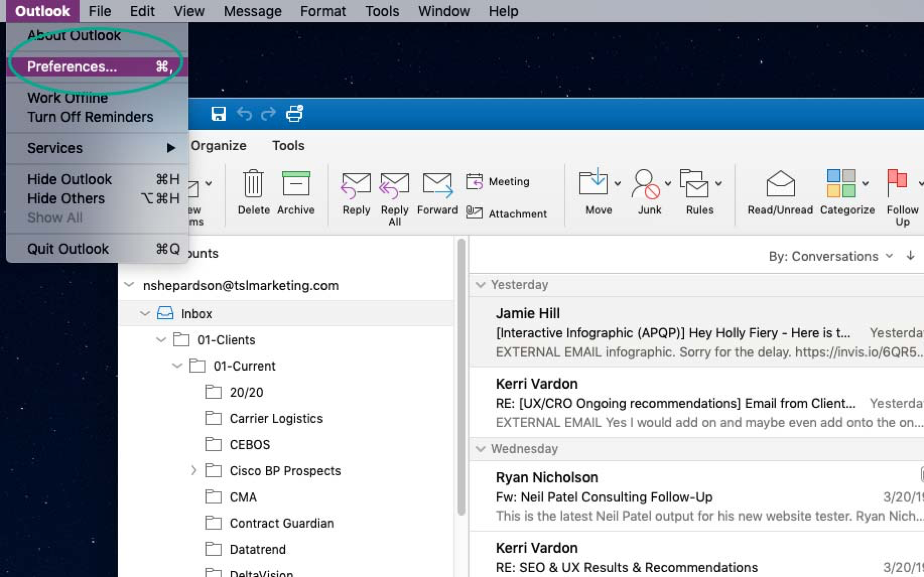Open the Tools menu in menu bar
This screenshot has width=924, height=577.
point(382,11)
